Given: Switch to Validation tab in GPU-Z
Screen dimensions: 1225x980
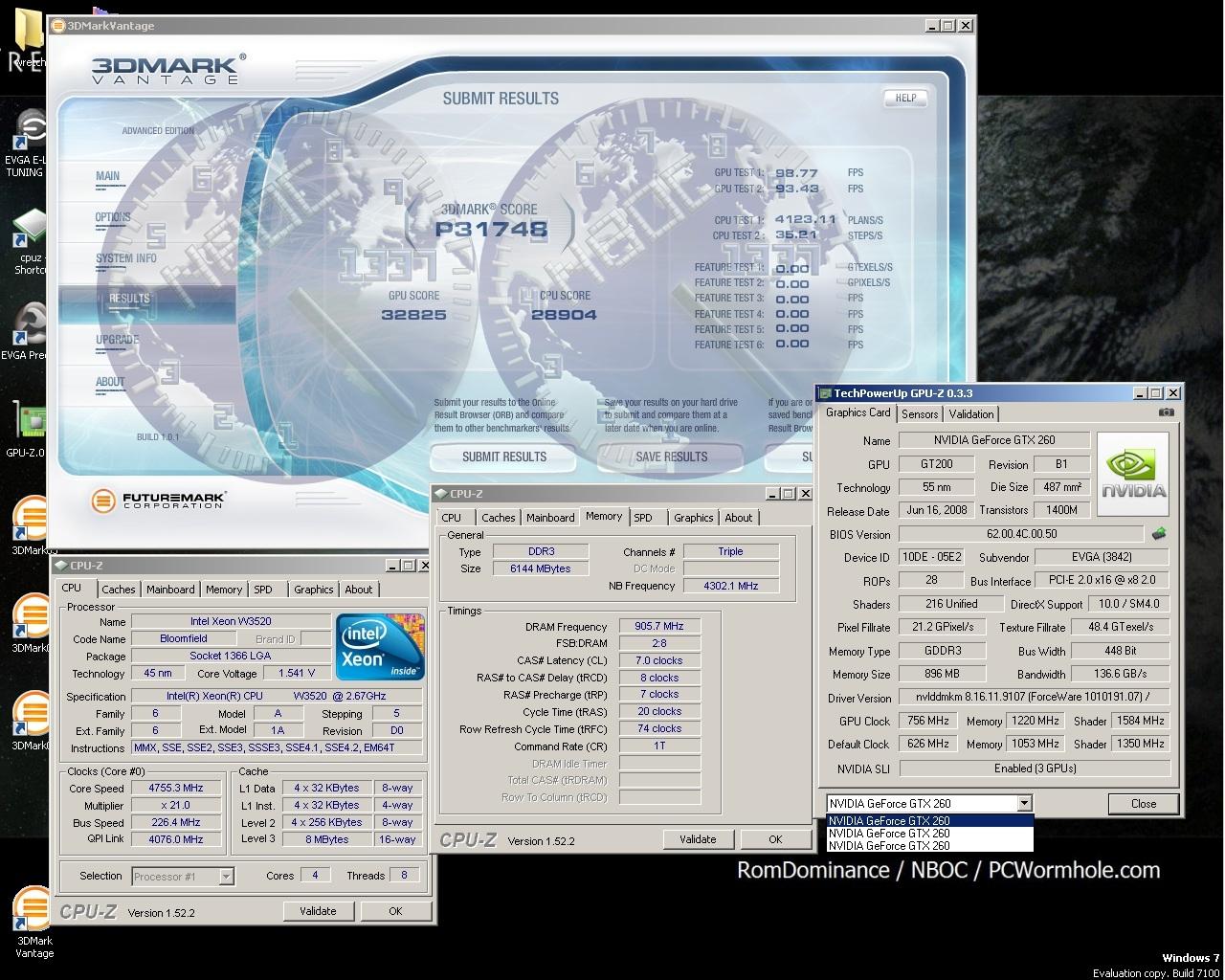Looking at the screenshot, I should (971, 414).
